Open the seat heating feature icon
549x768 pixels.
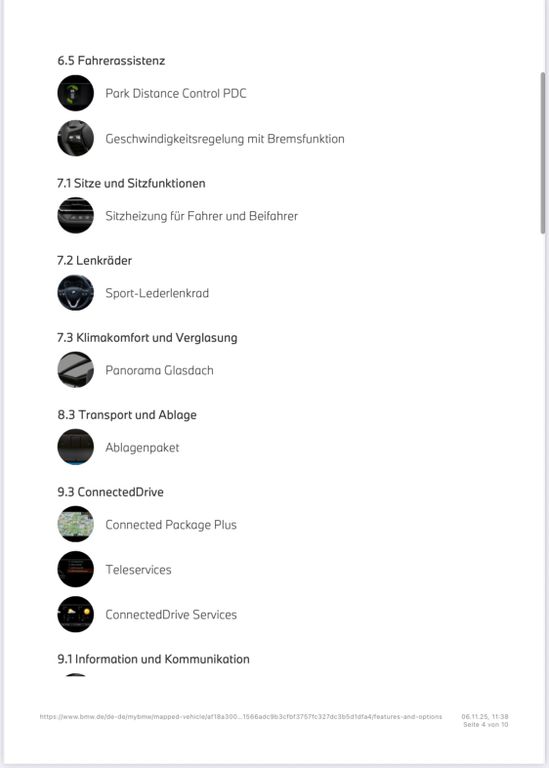tap(75, 216)
